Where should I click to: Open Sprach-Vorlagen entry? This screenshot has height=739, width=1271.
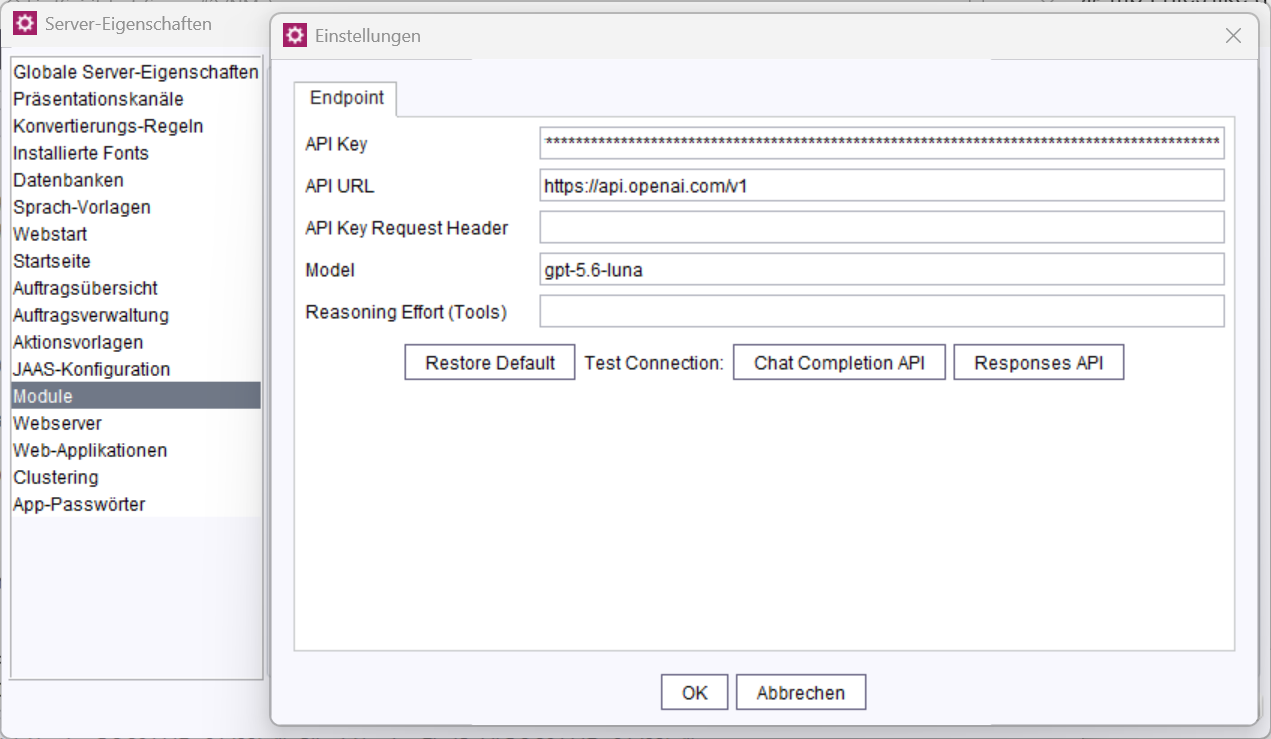(136, 207)
